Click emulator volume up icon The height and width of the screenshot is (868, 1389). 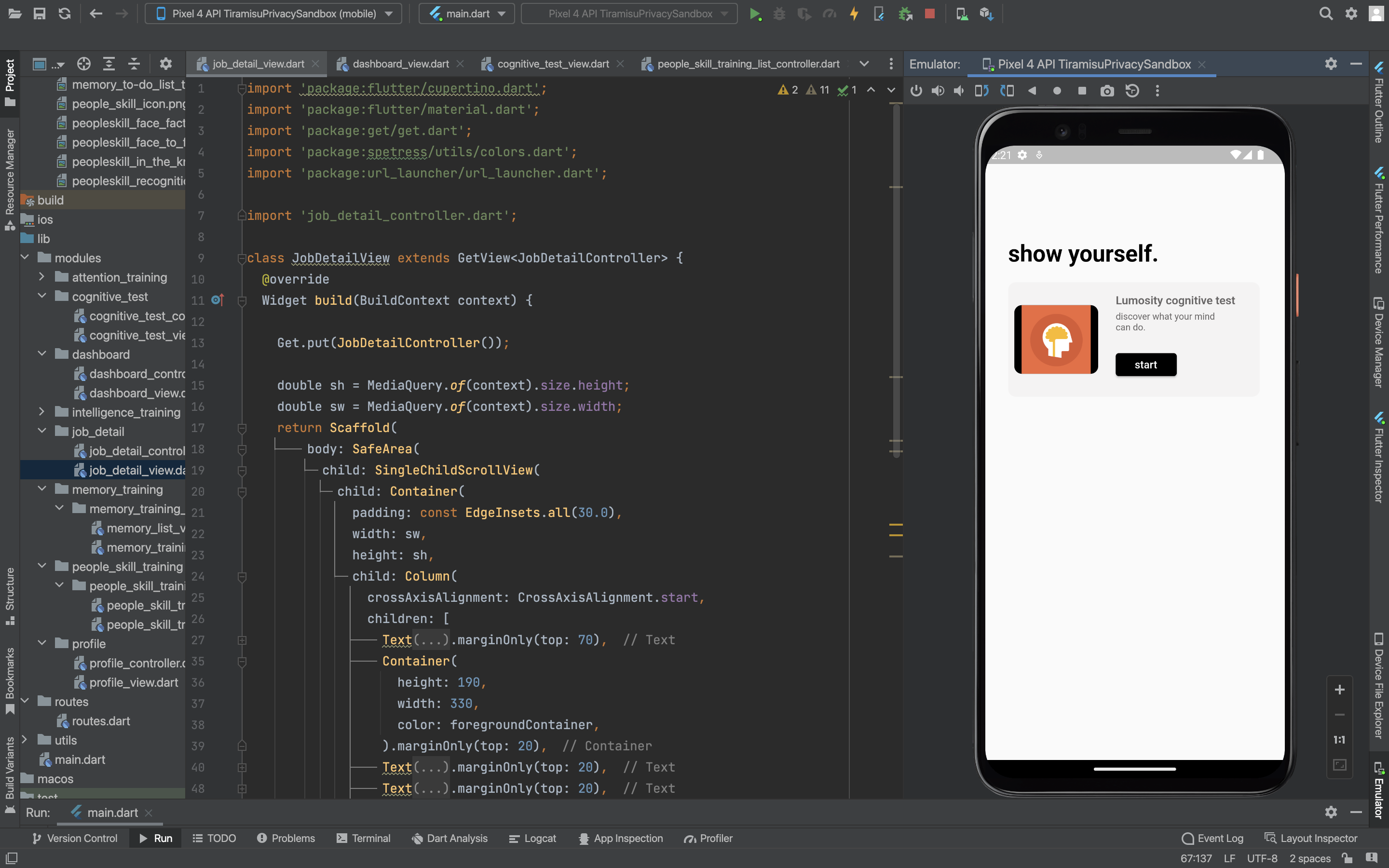938,91
